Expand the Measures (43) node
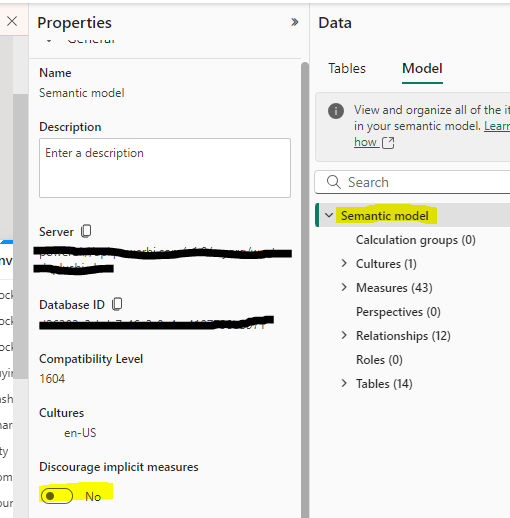Screen dimensions: 510x518 (344, 287)
